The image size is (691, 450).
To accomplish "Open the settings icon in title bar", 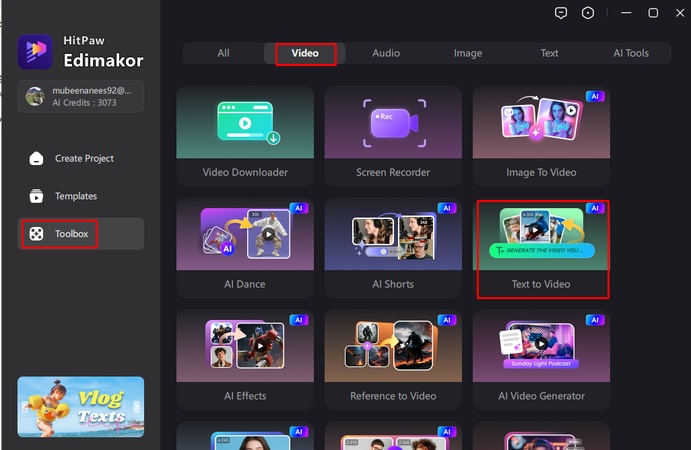I will click(x=587, y=13).
